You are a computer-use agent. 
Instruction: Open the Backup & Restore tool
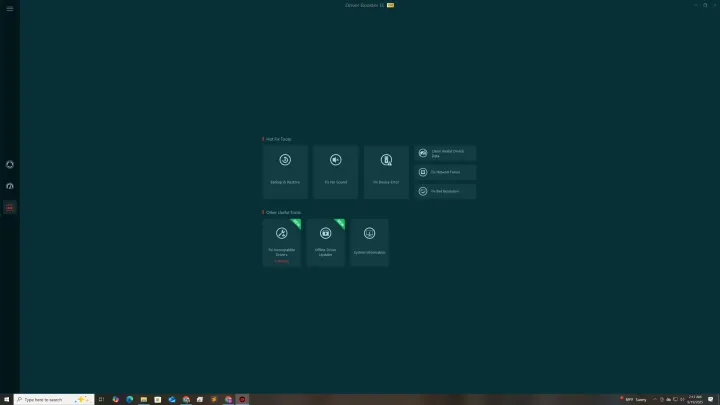pos(285,171)
